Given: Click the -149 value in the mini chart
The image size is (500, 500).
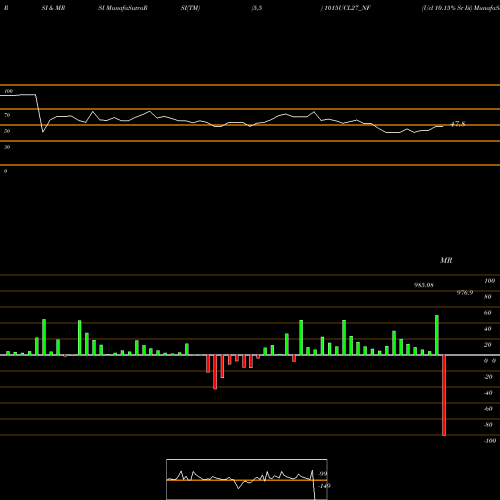Looking at the screenshot, I should pyautogui.click(x=324, y=486).
